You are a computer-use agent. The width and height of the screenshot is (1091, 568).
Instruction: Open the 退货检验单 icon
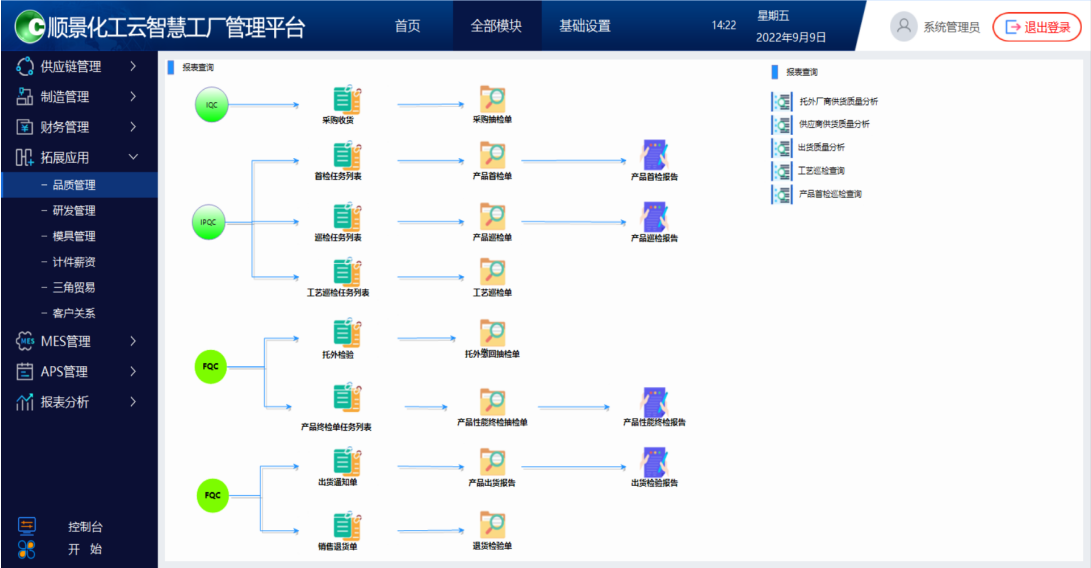(x=492, y=526)
